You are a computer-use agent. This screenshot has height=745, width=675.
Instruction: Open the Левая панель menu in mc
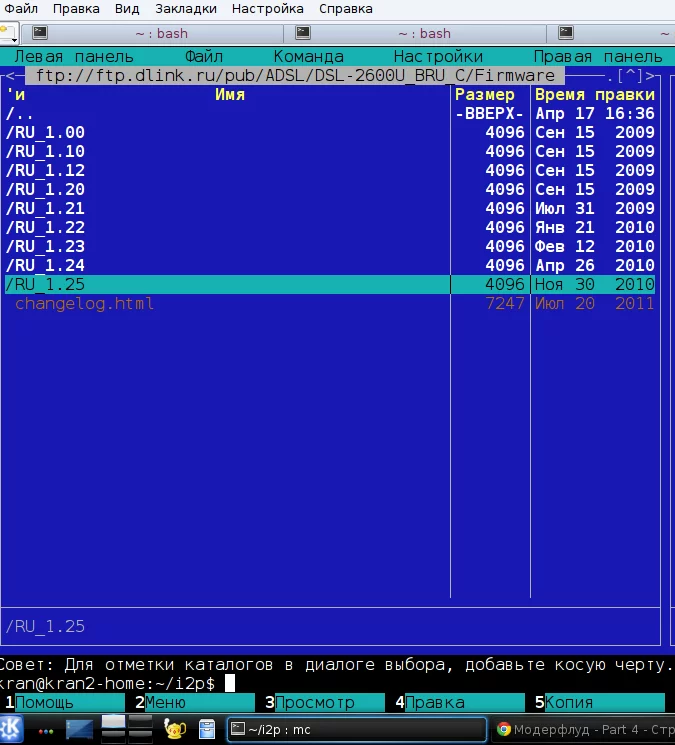click(74, 57)
